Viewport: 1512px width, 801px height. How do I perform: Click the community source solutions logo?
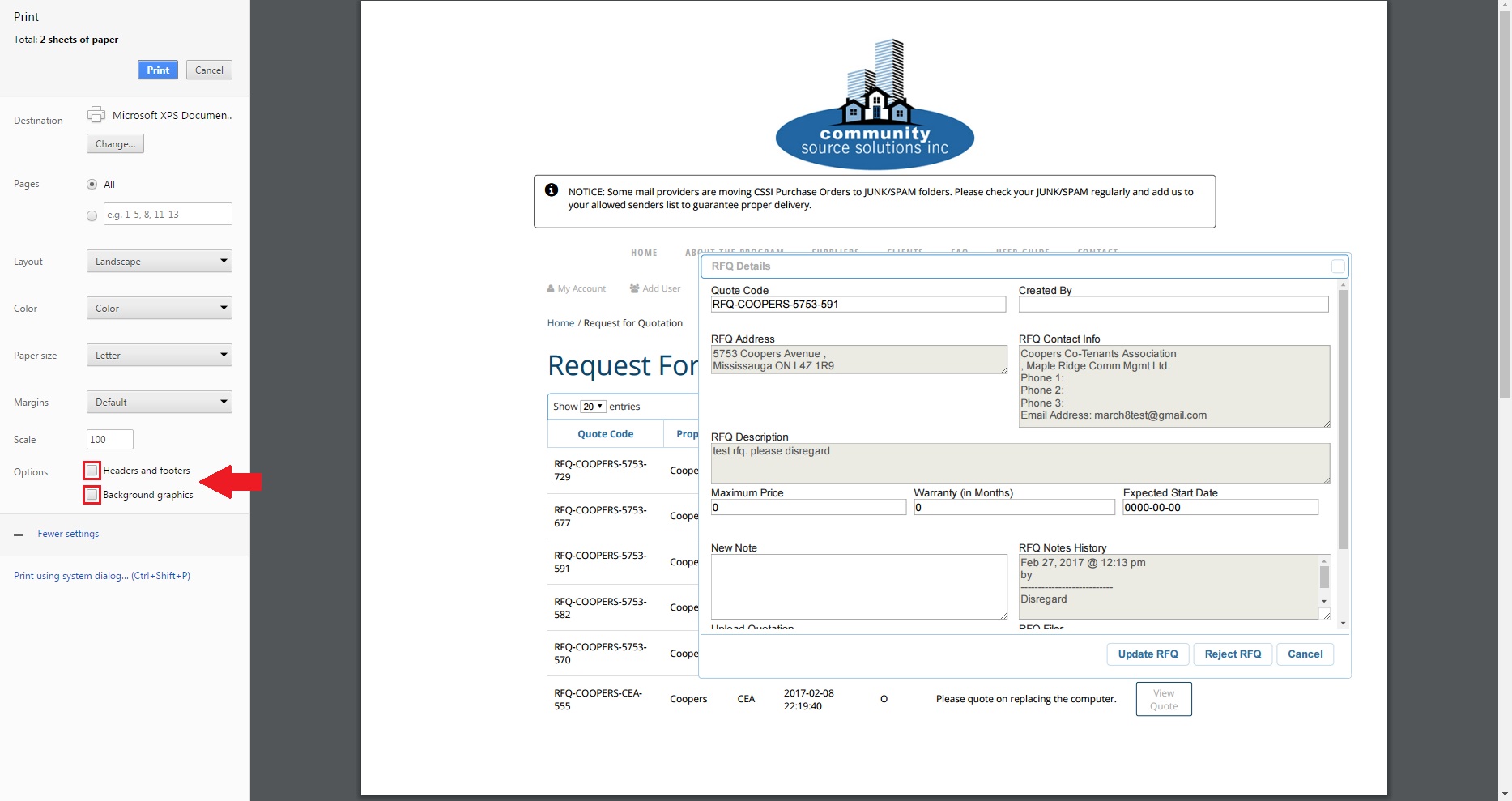point(875,105)
